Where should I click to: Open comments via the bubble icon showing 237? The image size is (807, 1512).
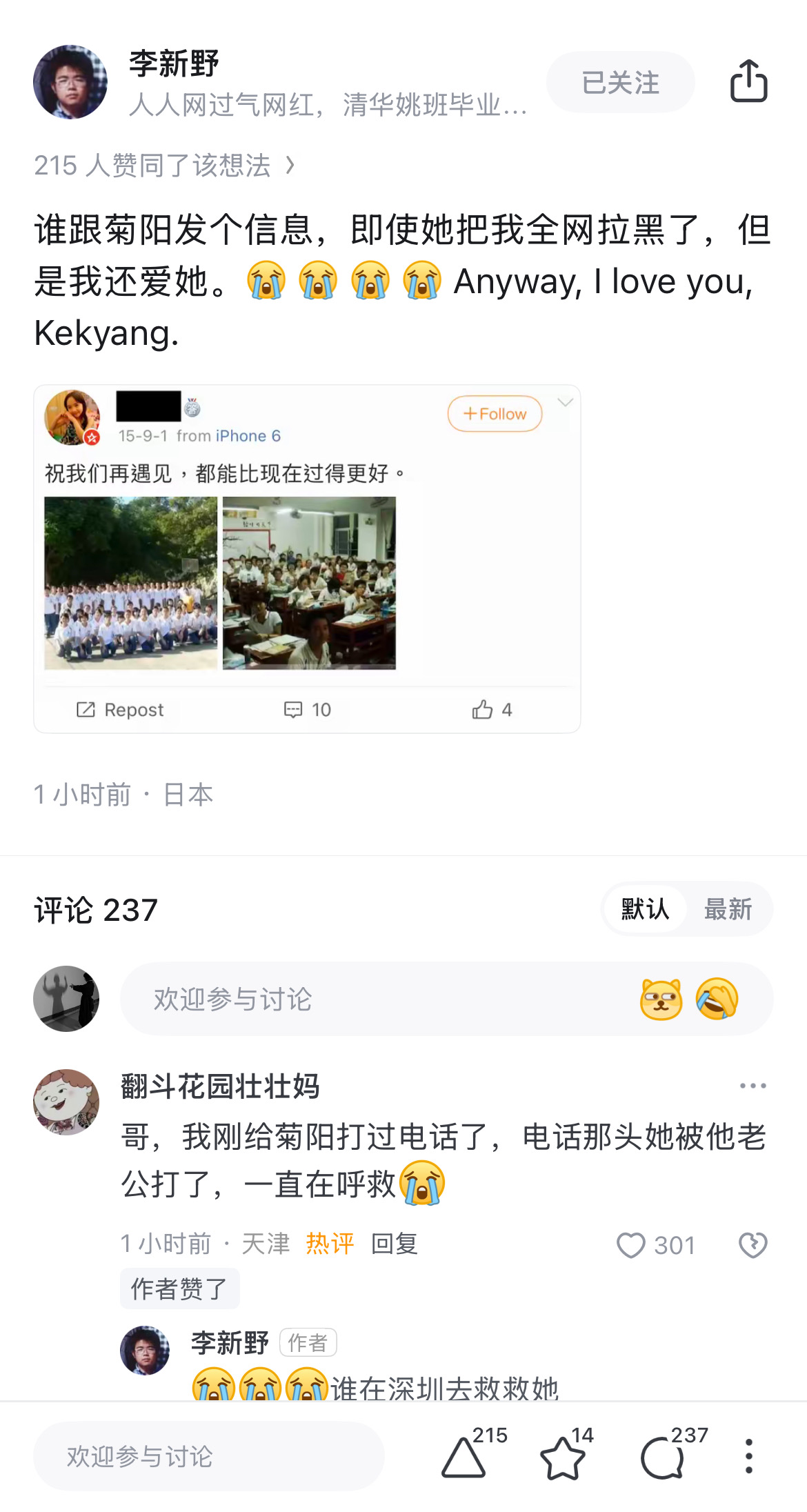click(662, 1458)
